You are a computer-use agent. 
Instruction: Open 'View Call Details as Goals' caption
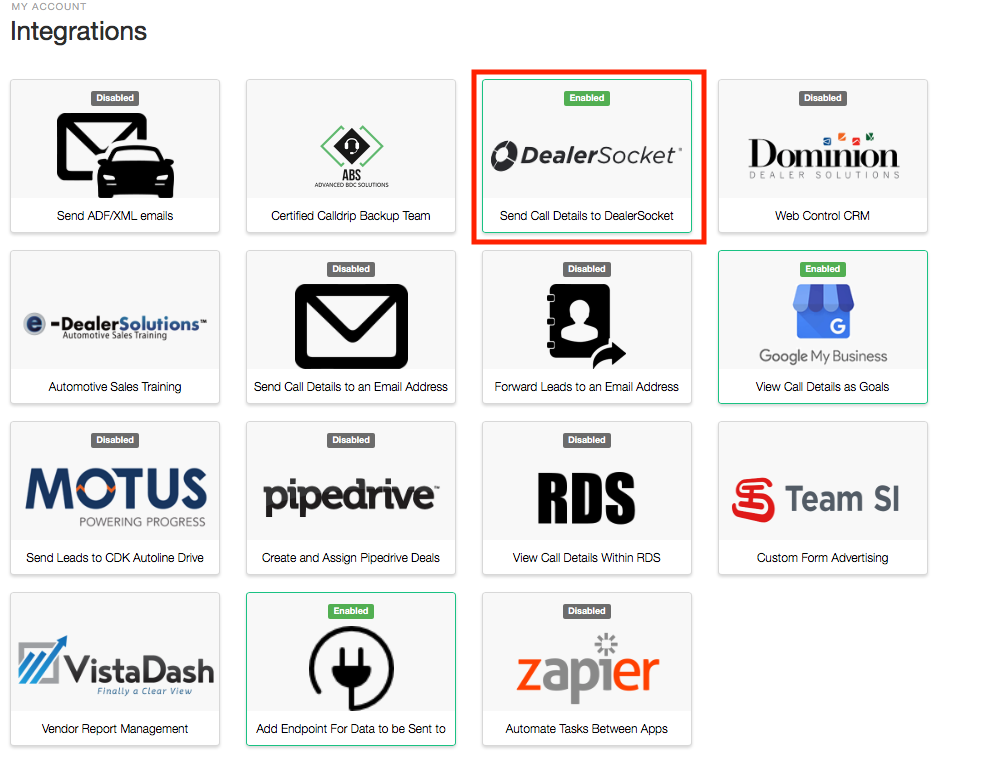(822, 387)
